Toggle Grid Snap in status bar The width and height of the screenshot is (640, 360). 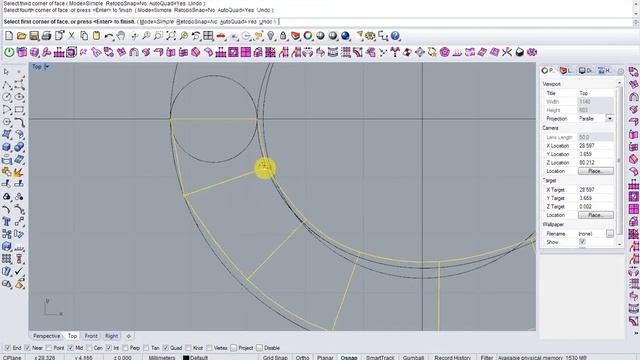tap(275, 358)
